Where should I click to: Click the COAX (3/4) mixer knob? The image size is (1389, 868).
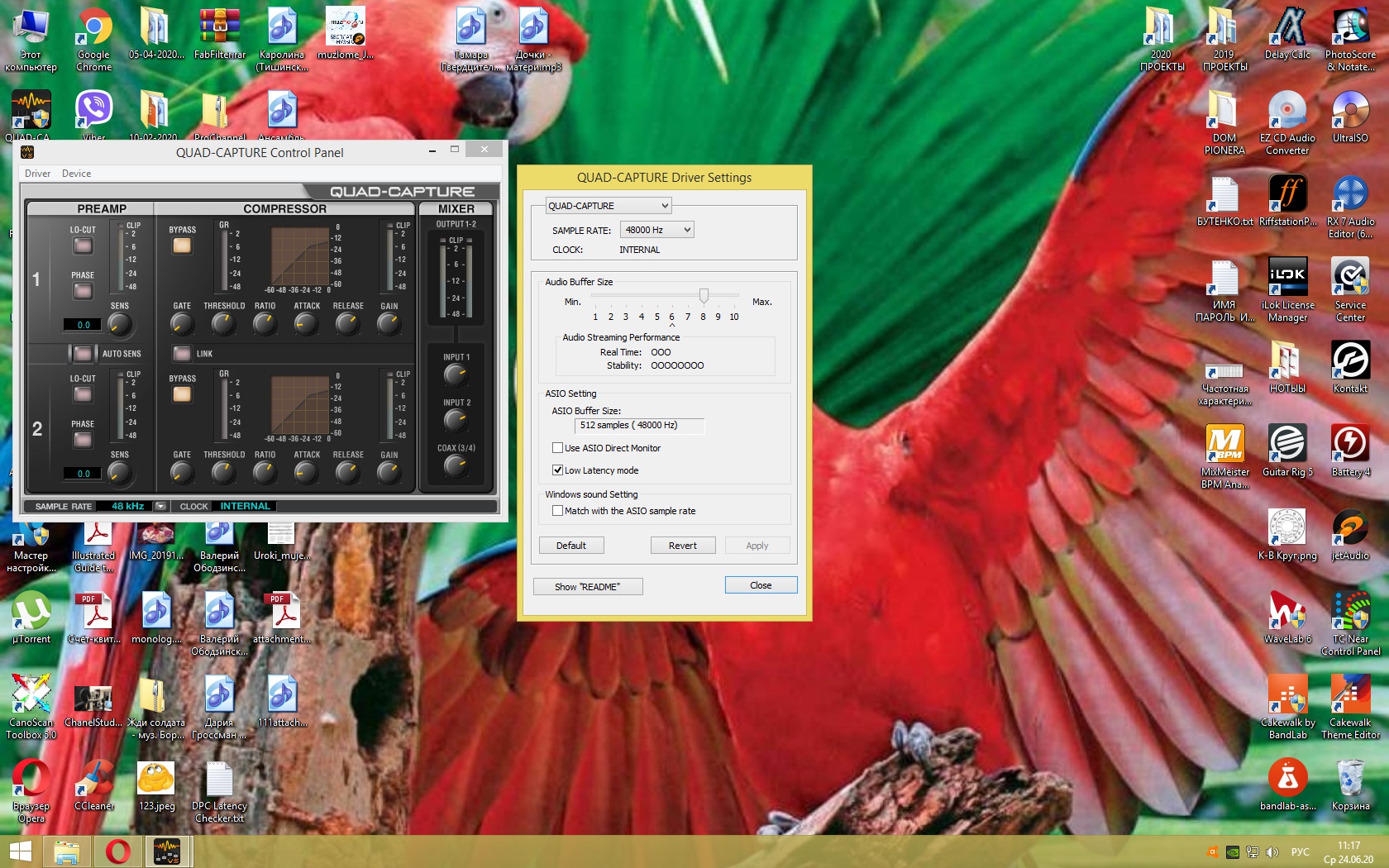tap(456, 466)
